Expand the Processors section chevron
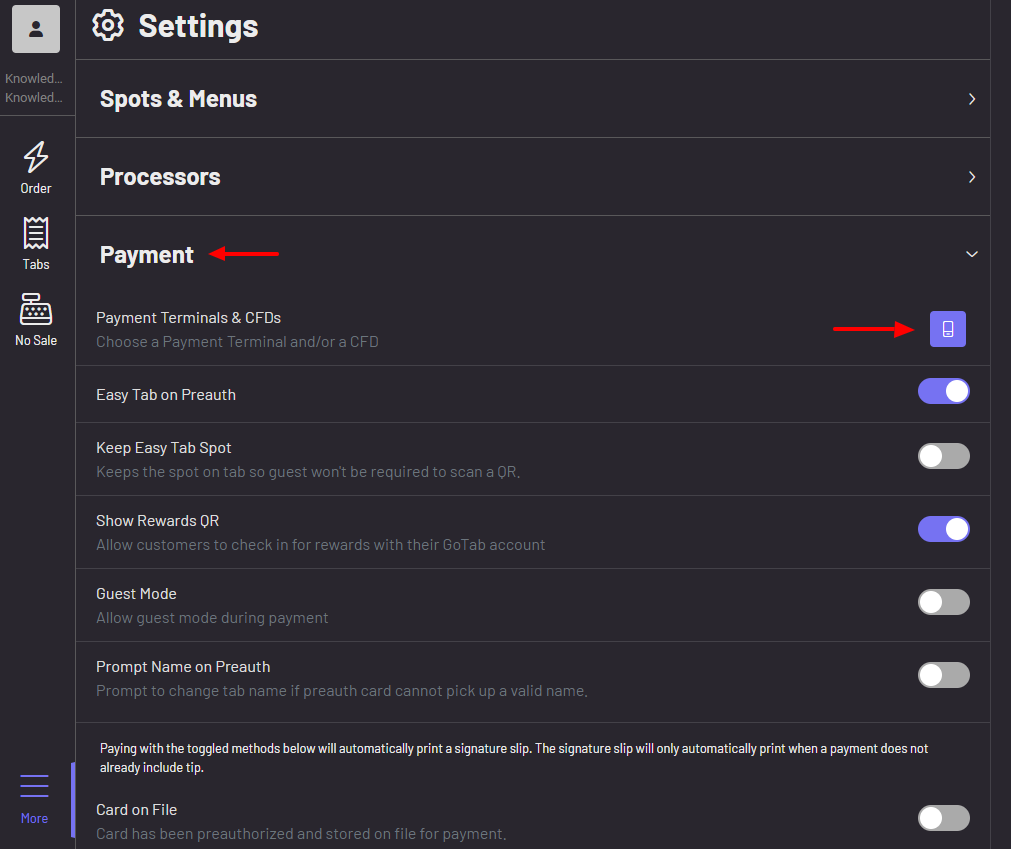 (971, 177)
